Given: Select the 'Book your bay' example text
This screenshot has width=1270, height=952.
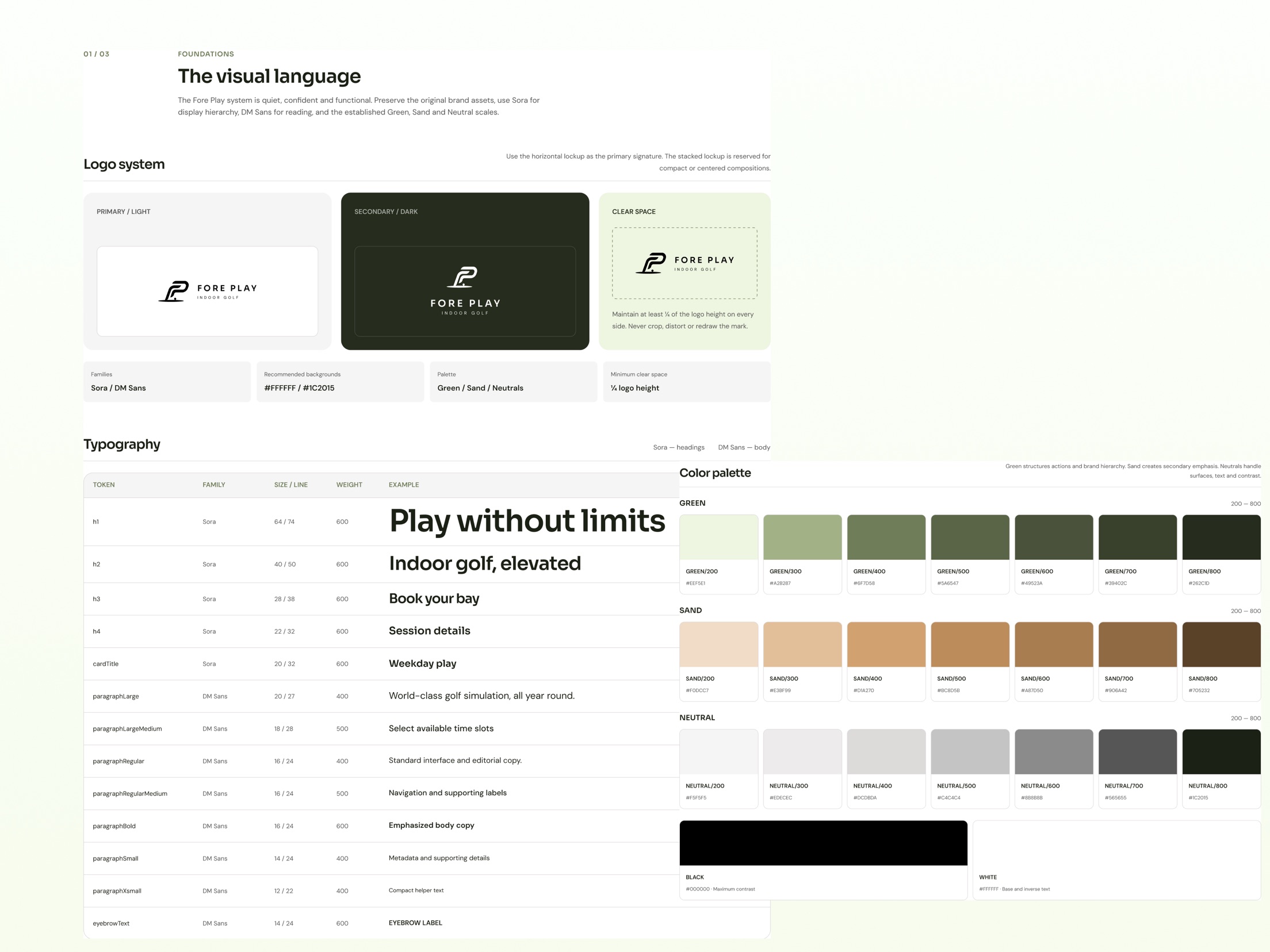Looking at the screenshot, I should click(434, 598).
